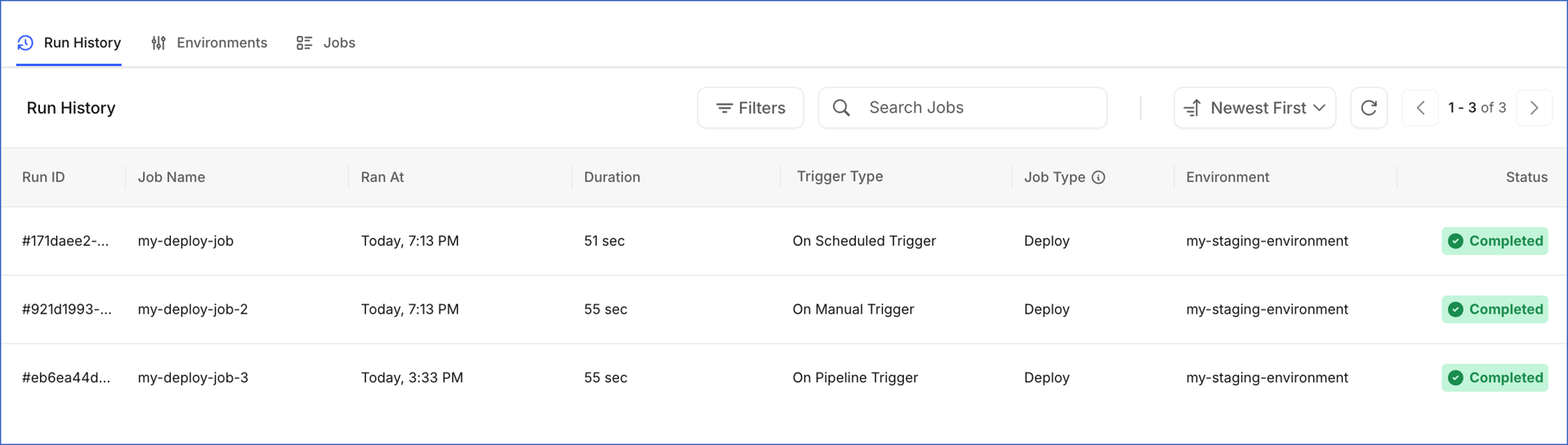Screen dimensions: 1568x445
Task: Click On Pipeline Trigger cell
Action: pyautogui.click(x=855, y=378)
